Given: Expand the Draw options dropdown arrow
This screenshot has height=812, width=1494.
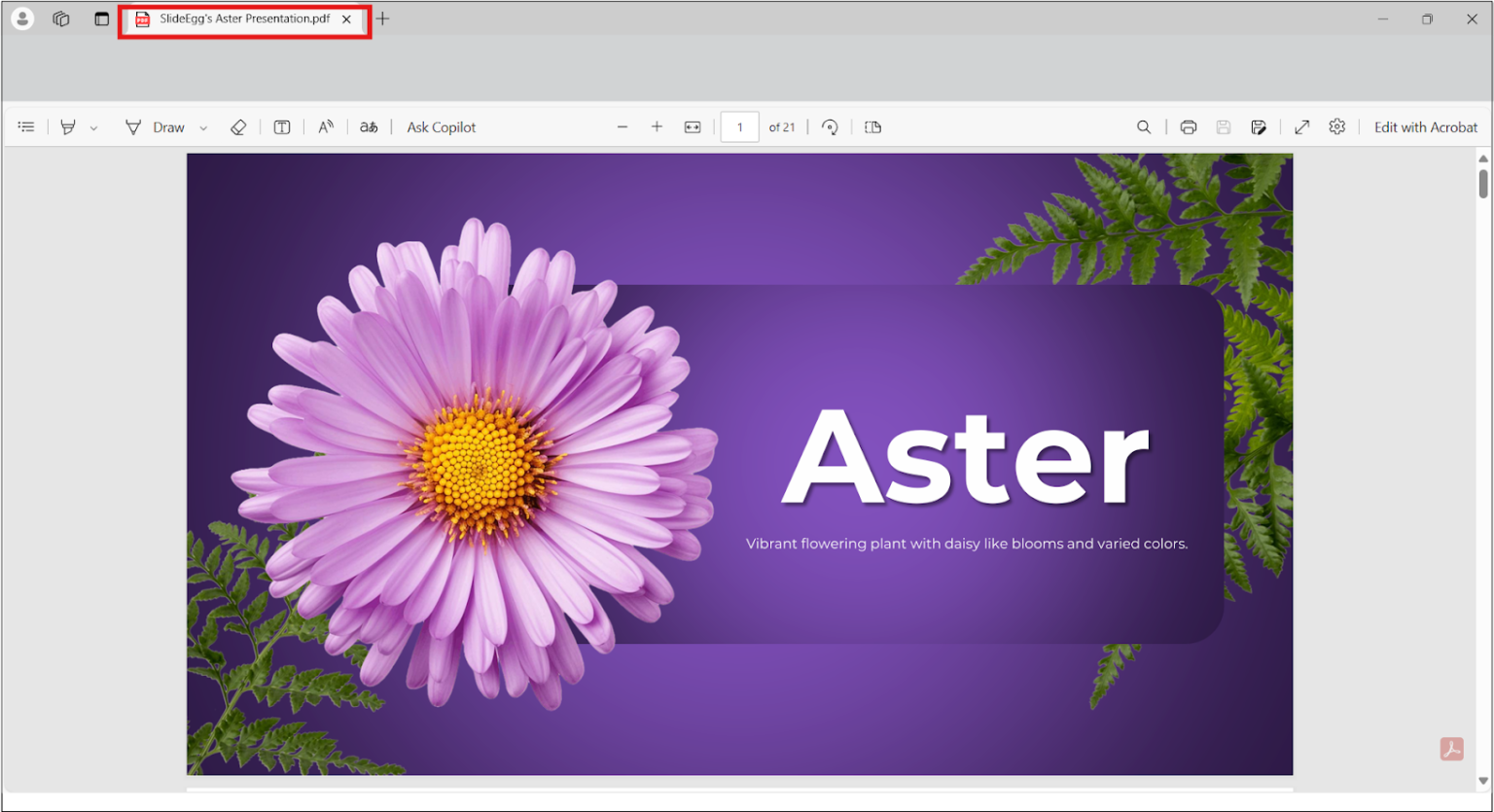Looking at the screenshot, I should (203, 128).
